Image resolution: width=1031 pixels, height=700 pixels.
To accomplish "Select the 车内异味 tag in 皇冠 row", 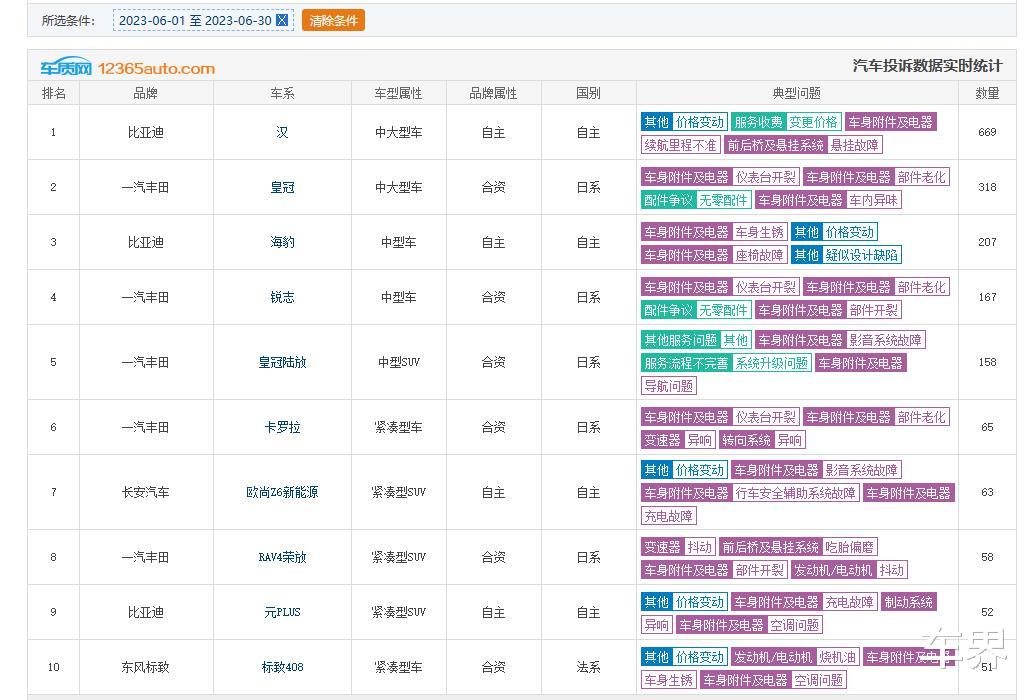I will coord(873,200).
